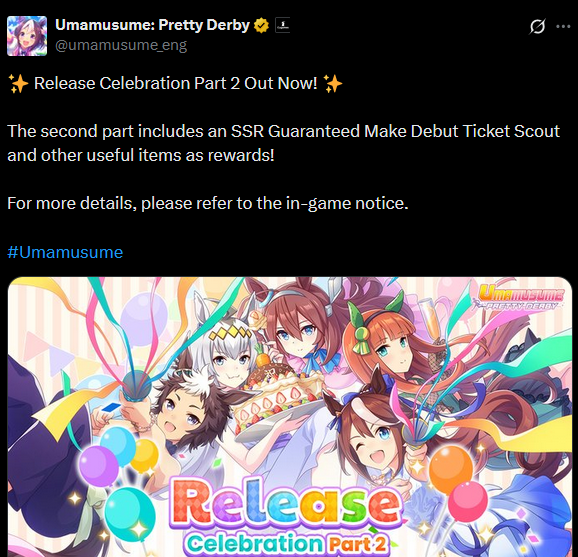Image resolution: width=578 pixels, height=557 pixels.
Task: Click the colorful Release title in banner
Action: click(x=286, y=503)
